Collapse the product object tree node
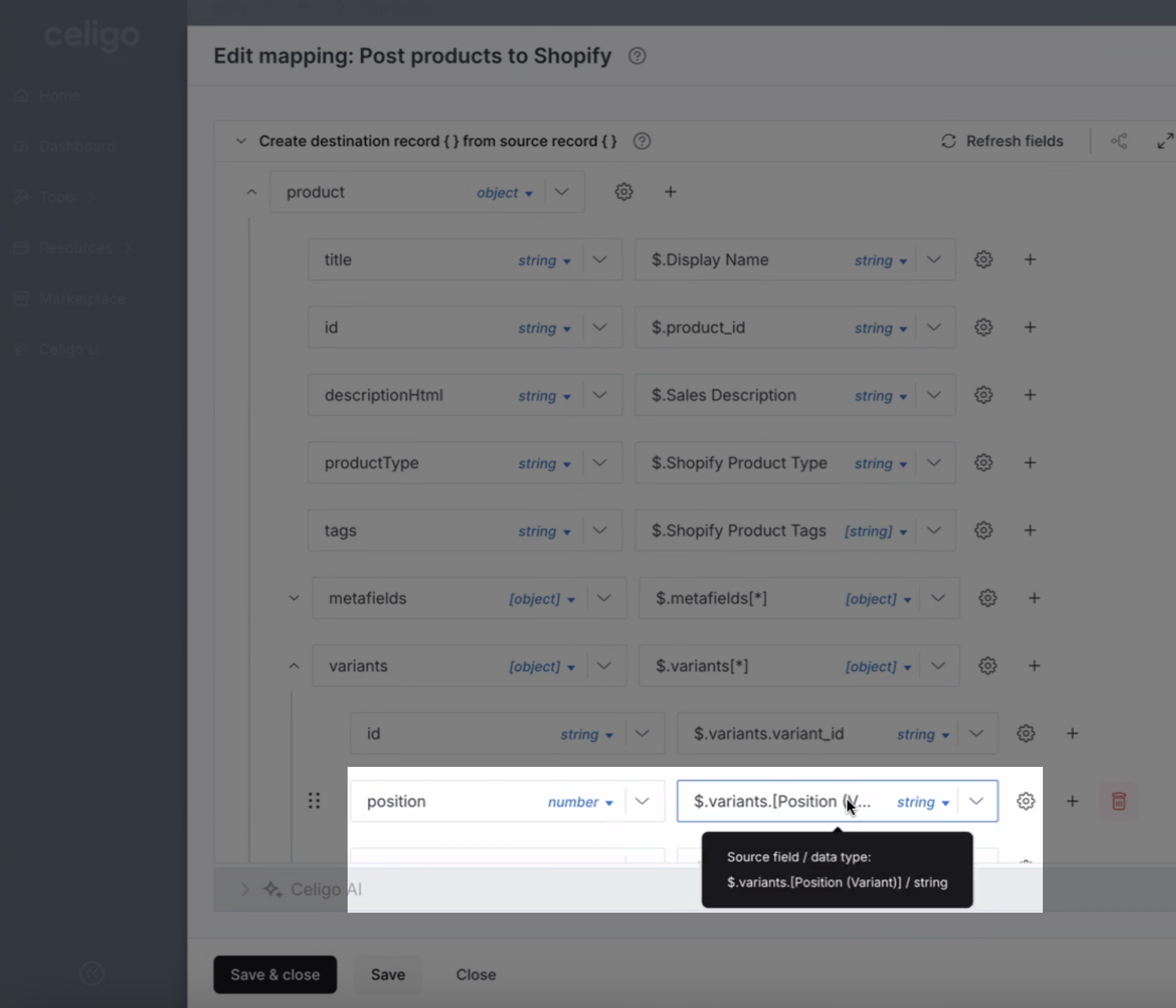Viewport: 1176px width, 1008px height. tap(252, 192)
